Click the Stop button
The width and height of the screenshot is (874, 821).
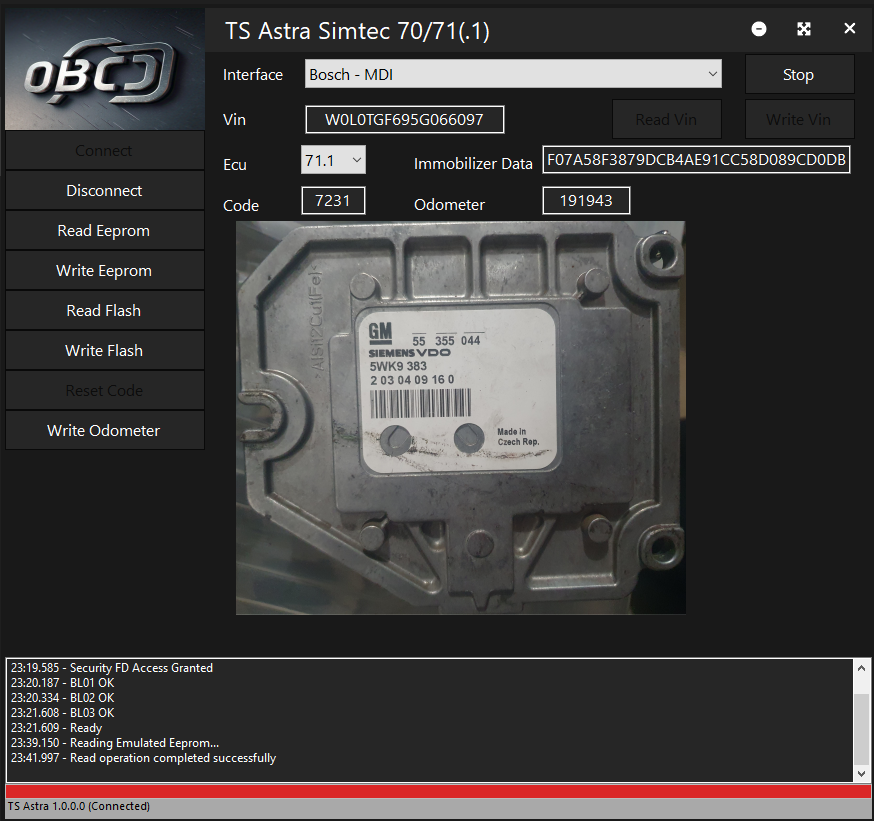pyautogui.click(x=799, y=74)
